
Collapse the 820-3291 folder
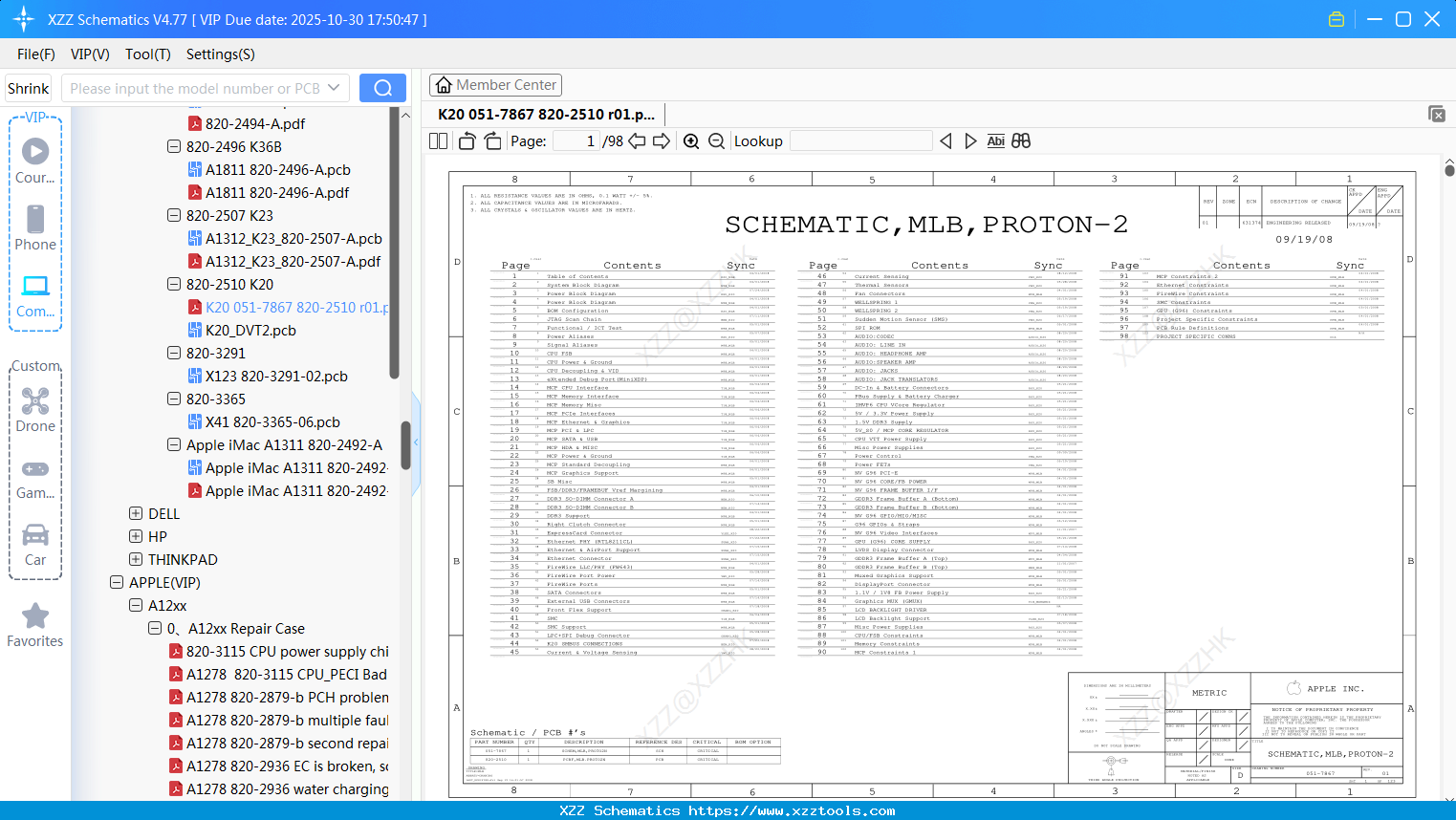click(x=174, y=354)
